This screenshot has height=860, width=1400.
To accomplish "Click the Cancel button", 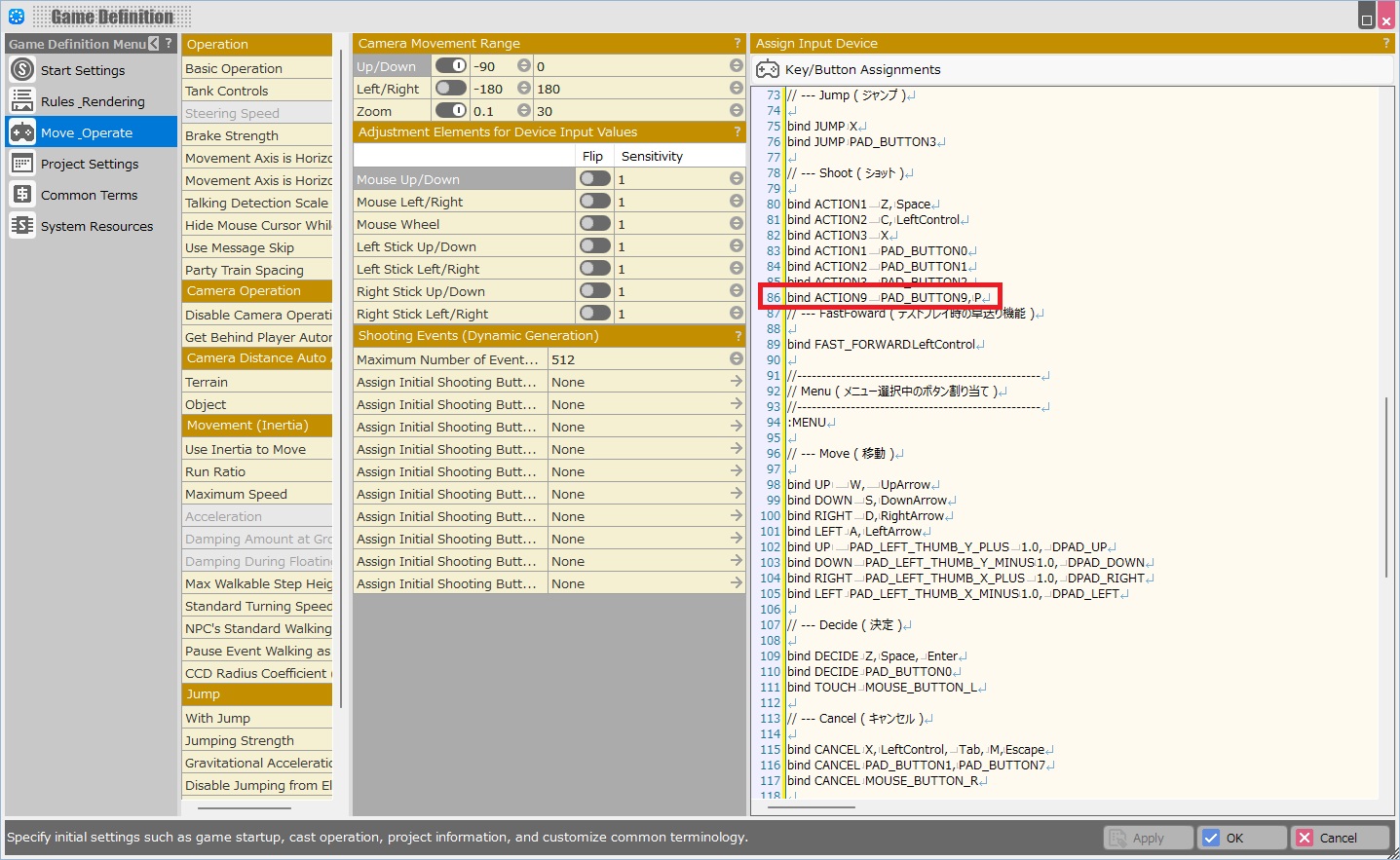I will [x=1340, y=838].
